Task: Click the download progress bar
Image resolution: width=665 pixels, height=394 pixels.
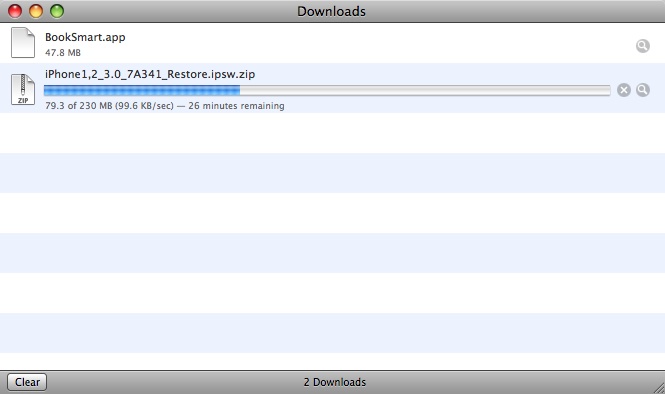Action: [327, 90]
